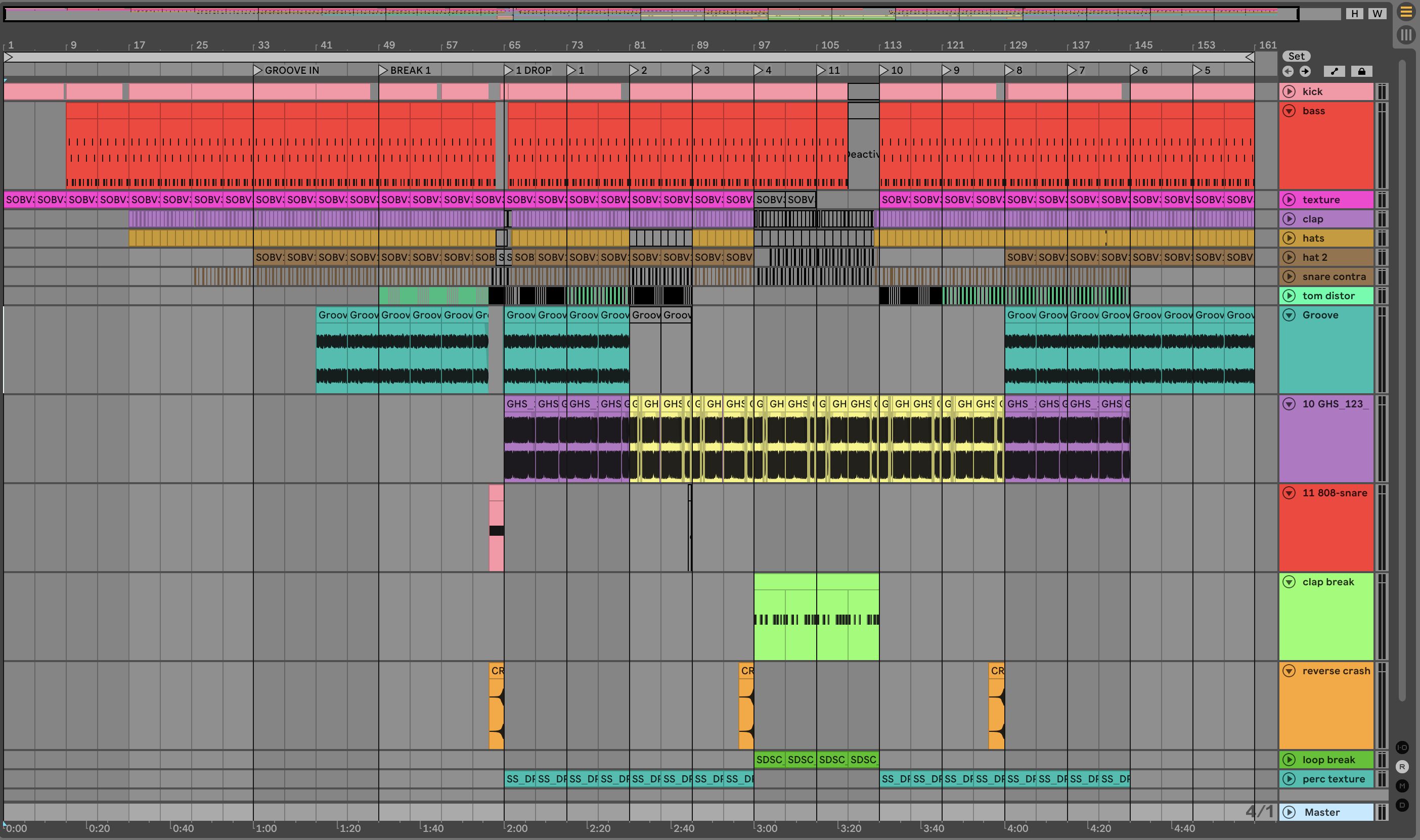1420x840 pixels.
Task: Select the texture track title
Action: point(1321,199)
